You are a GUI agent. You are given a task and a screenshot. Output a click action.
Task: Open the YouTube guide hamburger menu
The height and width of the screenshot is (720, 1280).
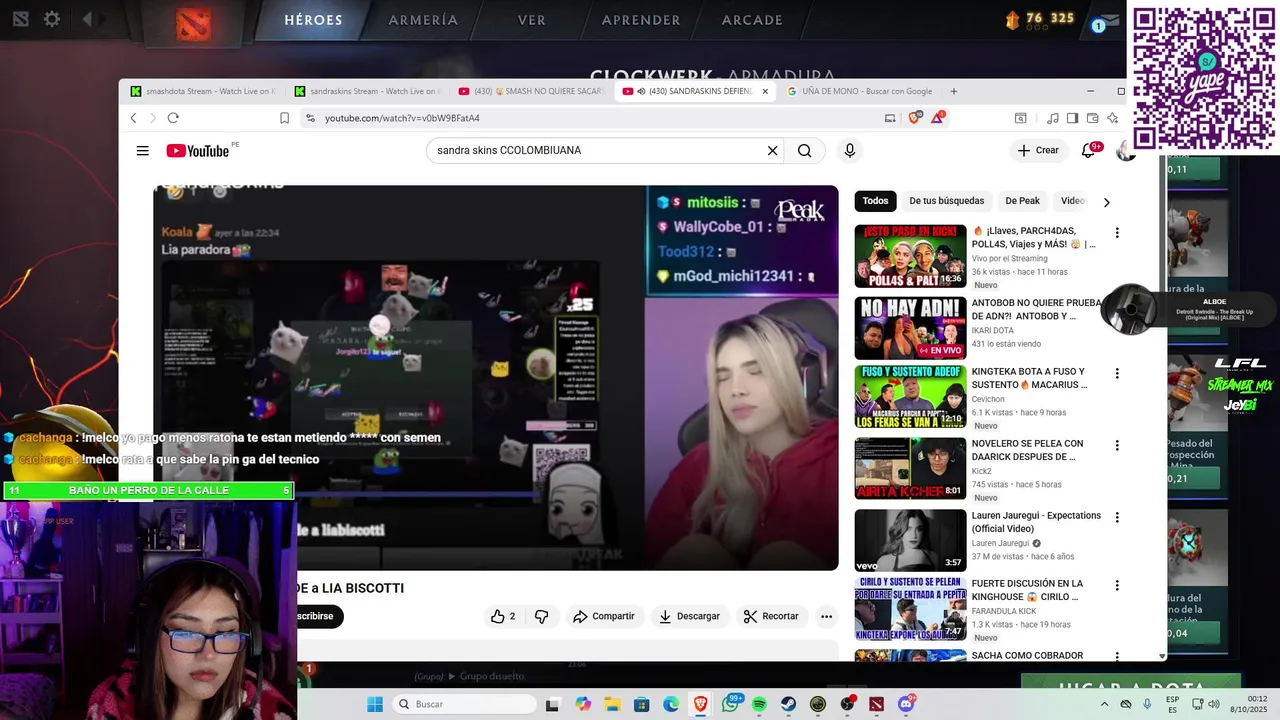(143, 151)
